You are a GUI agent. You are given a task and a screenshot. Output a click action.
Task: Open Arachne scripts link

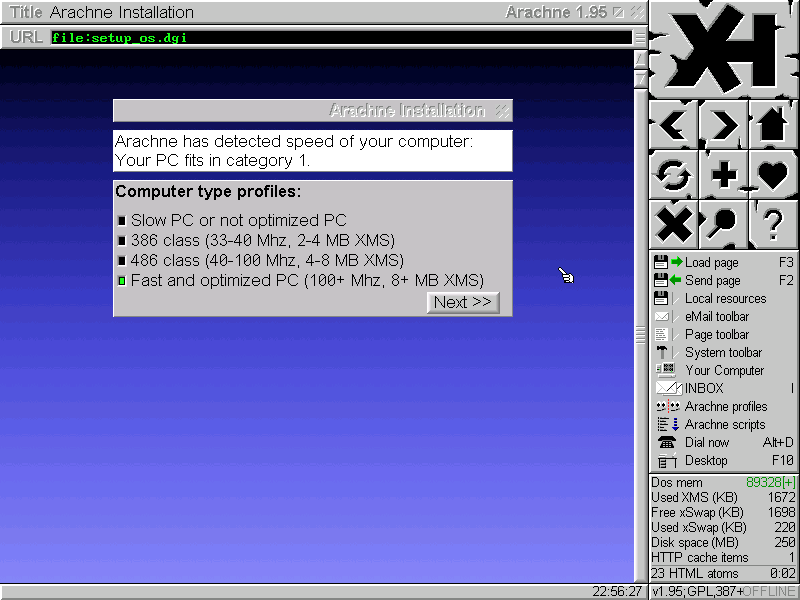point(725,424)
